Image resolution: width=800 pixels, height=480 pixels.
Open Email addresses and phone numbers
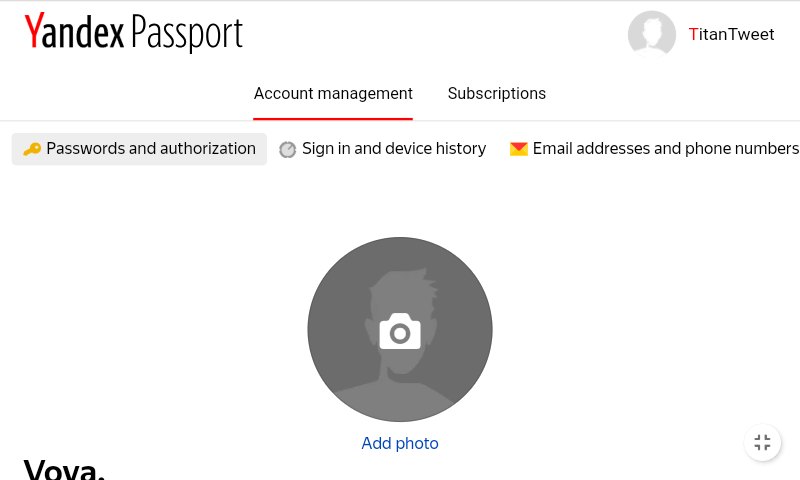click(x=665, y=149)
